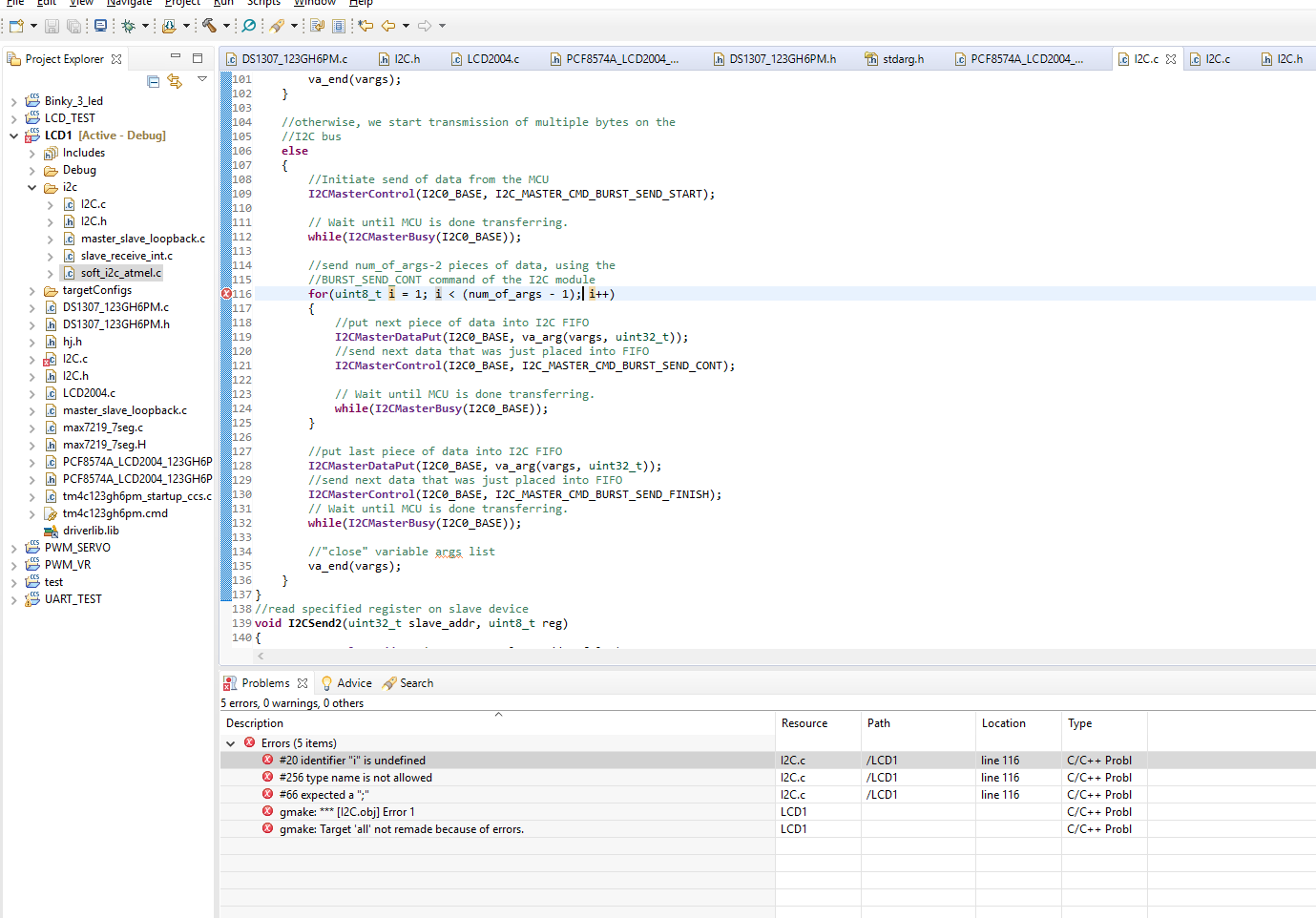Collapse All in Project Explorer toolbar
Viewport: 1316px width, 918px height.
click(x=154, y=82)
